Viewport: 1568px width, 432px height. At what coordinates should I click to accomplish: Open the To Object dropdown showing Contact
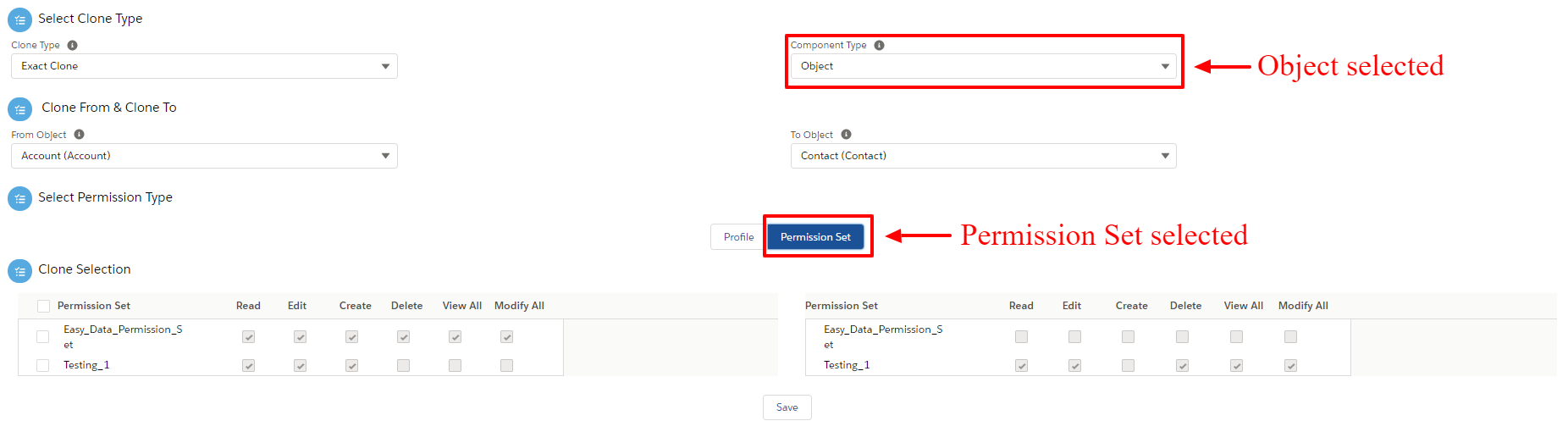pyautogui.click(x=983, y=156)
